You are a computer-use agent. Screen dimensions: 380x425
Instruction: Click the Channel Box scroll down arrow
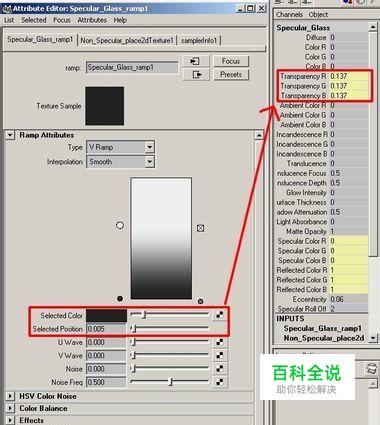click(373, 338)
